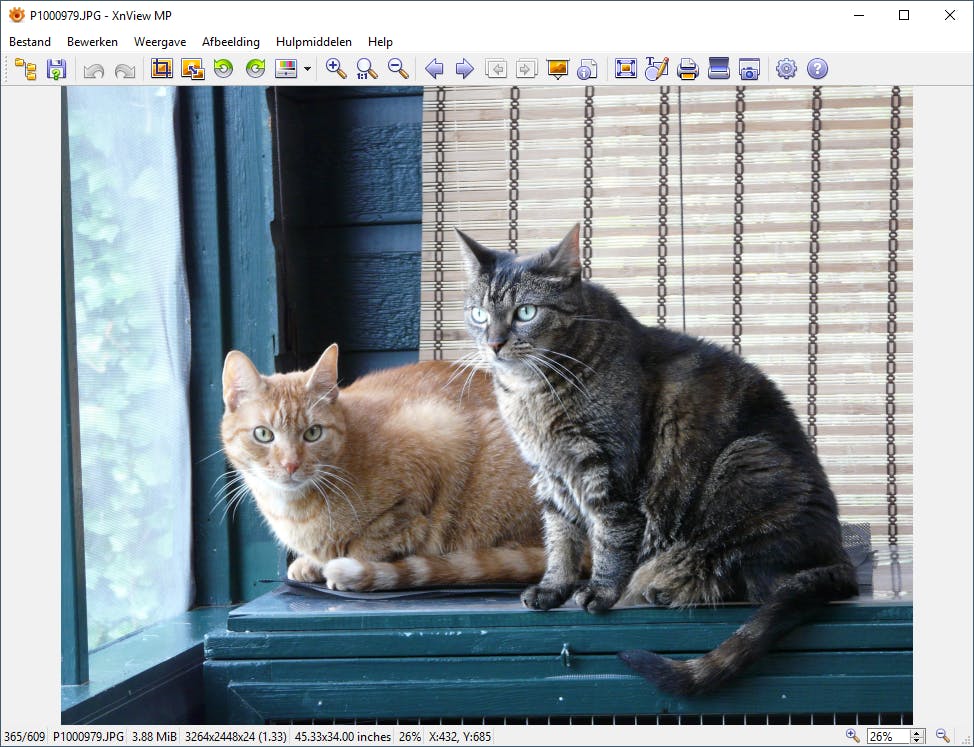This screenshot has height=747, width=974.
Task: Go to the next image arrow
Action: [x=464, y=68]
